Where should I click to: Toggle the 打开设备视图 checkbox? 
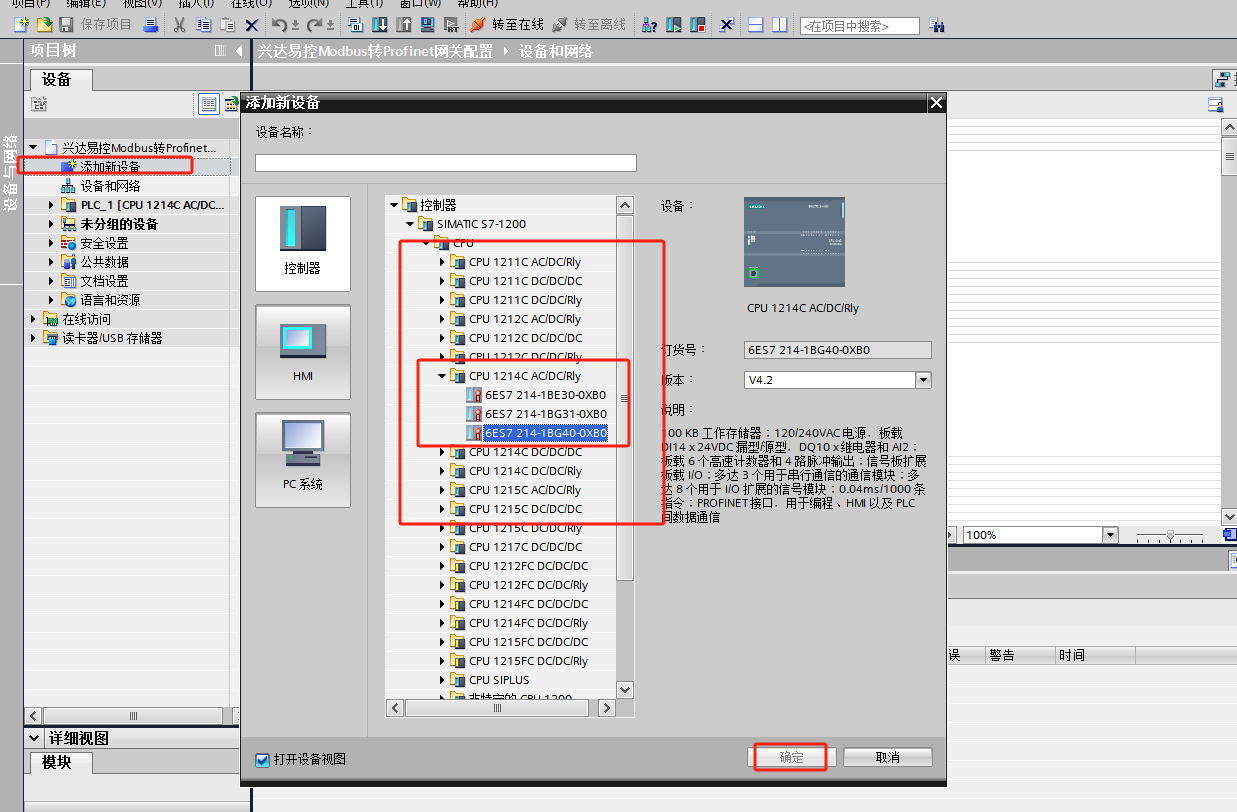tap(263, 760)
